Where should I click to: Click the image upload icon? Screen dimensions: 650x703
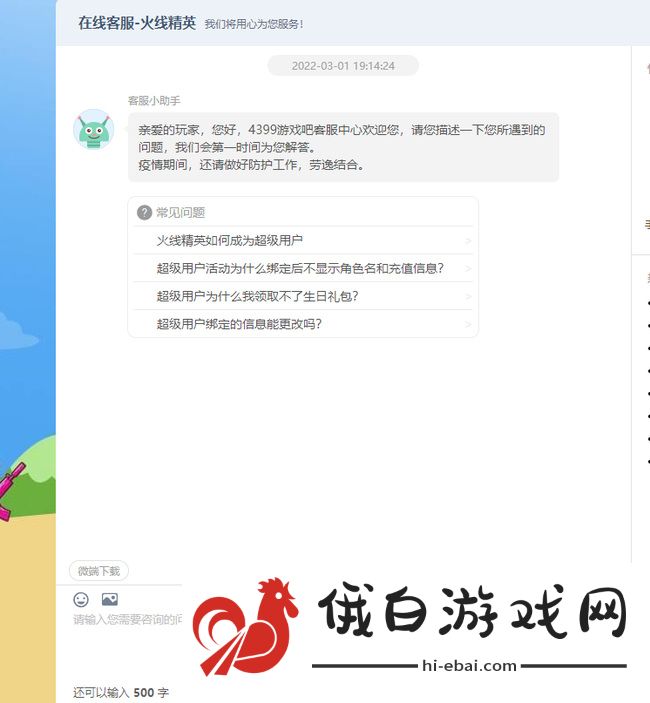click(110, 599)
